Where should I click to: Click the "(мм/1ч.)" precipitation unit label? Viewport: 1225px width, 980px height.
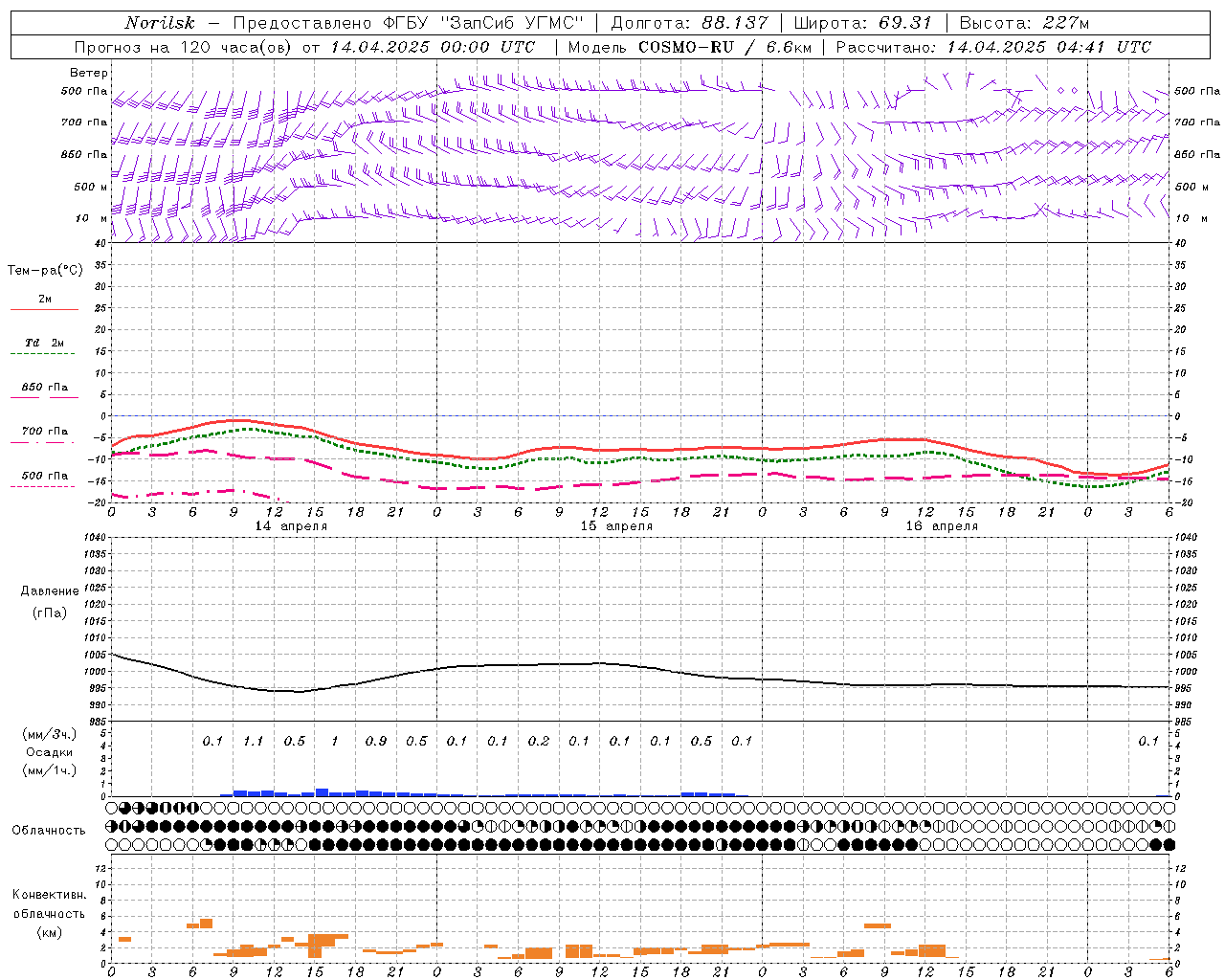coord(49,770)
